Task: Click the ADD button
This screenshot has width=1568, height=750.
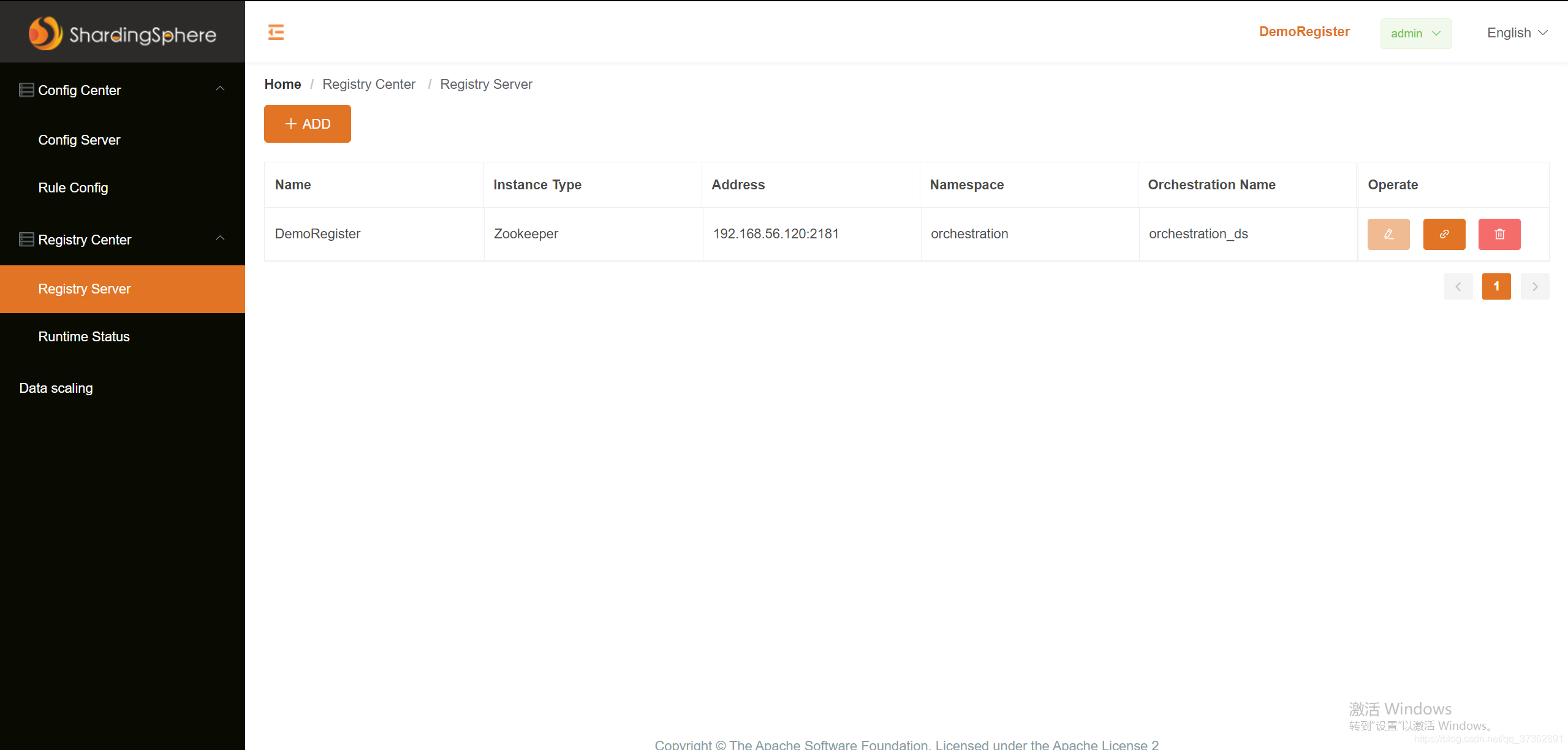Action: pos(307,124)
